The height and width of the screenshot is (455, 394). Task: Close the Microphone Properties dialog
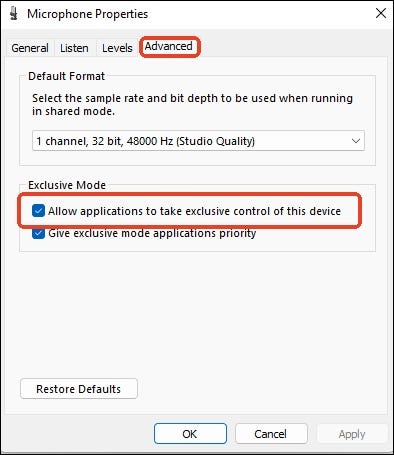[x=381, y=13]
